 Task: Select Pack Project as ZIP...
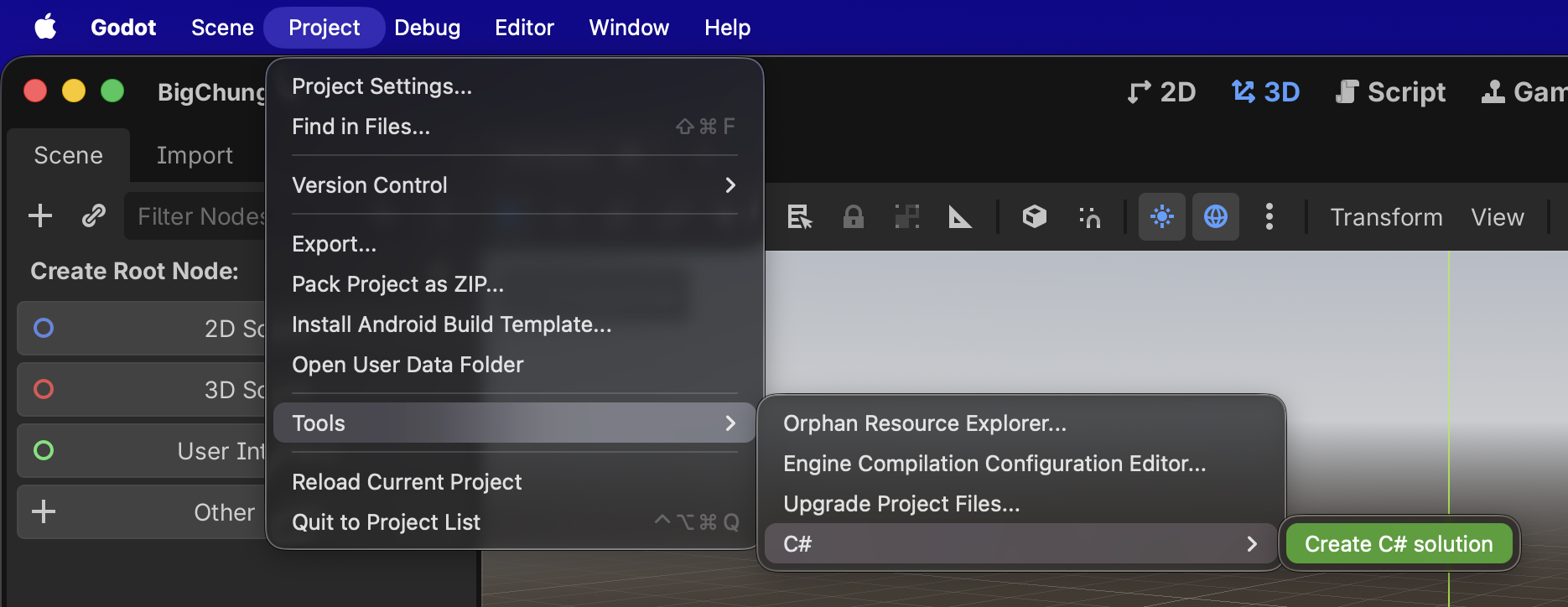pos(514,284)
